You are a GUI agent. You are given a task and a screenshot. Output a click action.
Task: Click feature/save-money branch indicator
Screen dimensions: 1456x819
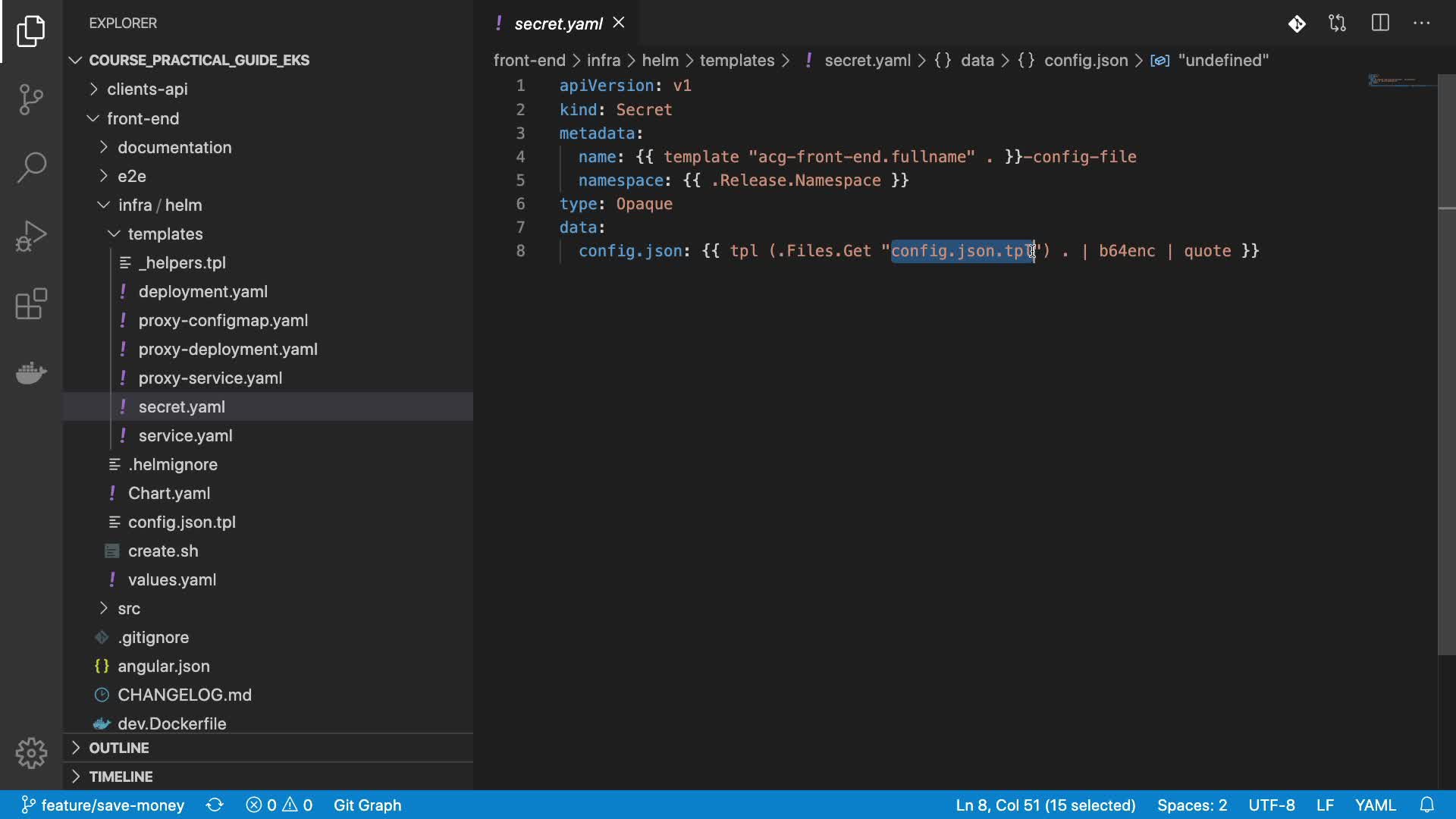click(x=103, y=805)
